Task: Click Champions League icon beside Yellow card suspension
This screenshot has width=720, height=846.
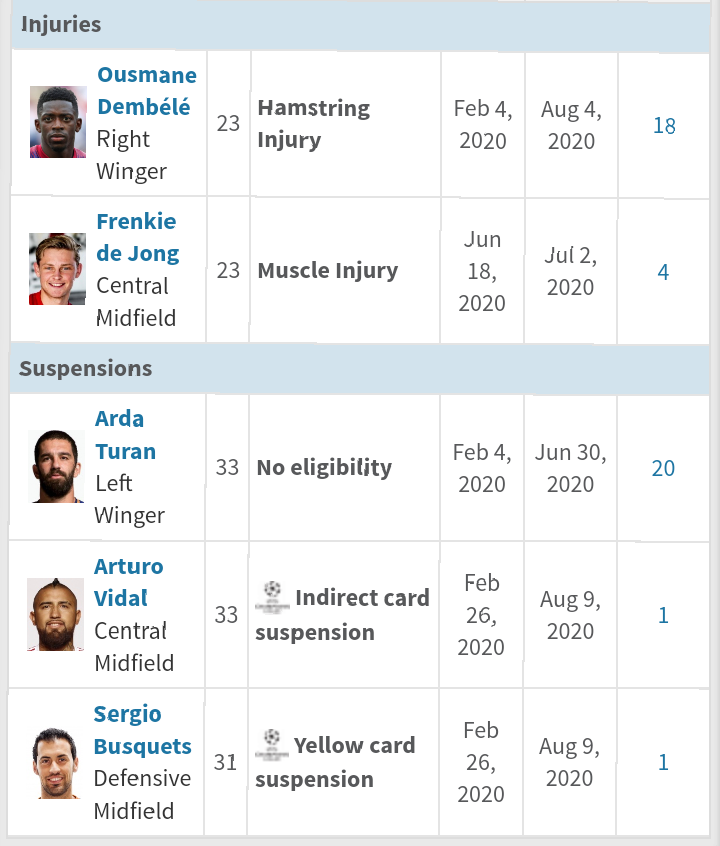Action: pos(272,745)
